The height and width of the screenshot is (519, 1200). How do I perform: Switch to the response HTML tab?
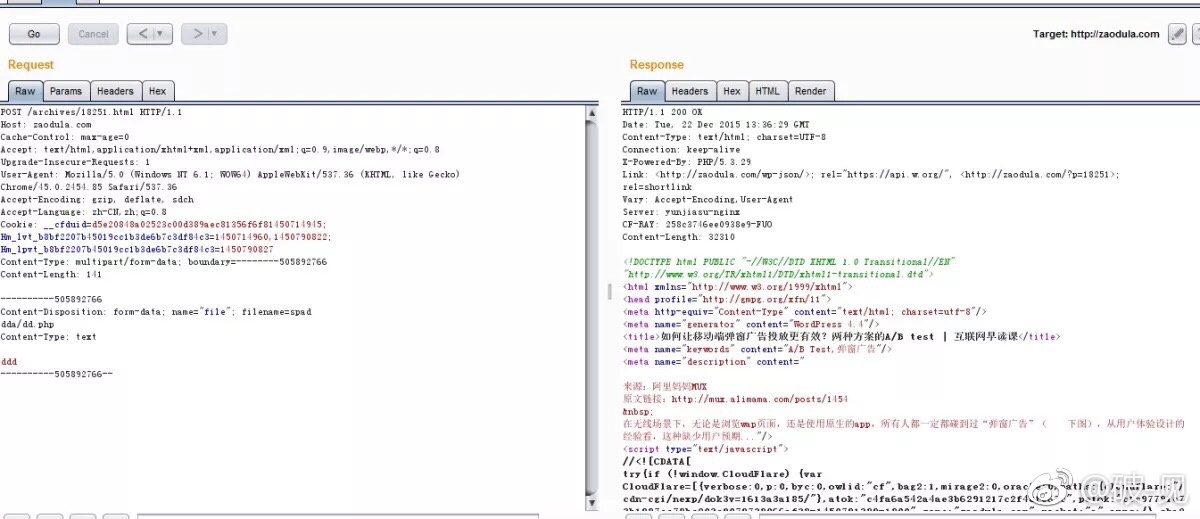click(x=767, y=91)
